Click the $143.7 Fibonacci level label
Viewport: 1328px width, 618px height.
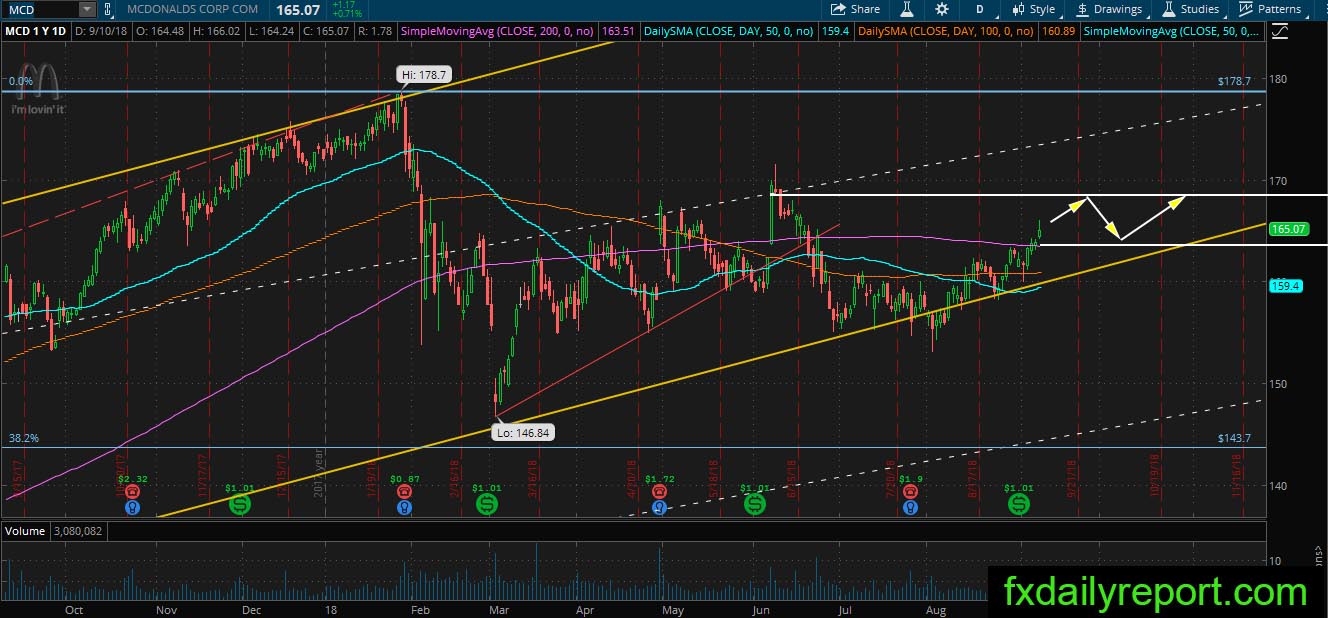coord(1236,438)
